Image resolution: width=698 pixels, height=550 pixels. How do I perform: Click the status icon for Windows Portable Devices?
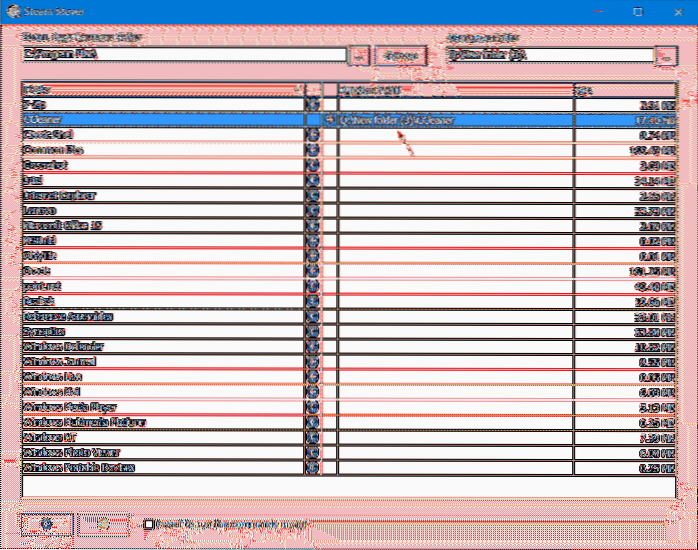point(313,468)
